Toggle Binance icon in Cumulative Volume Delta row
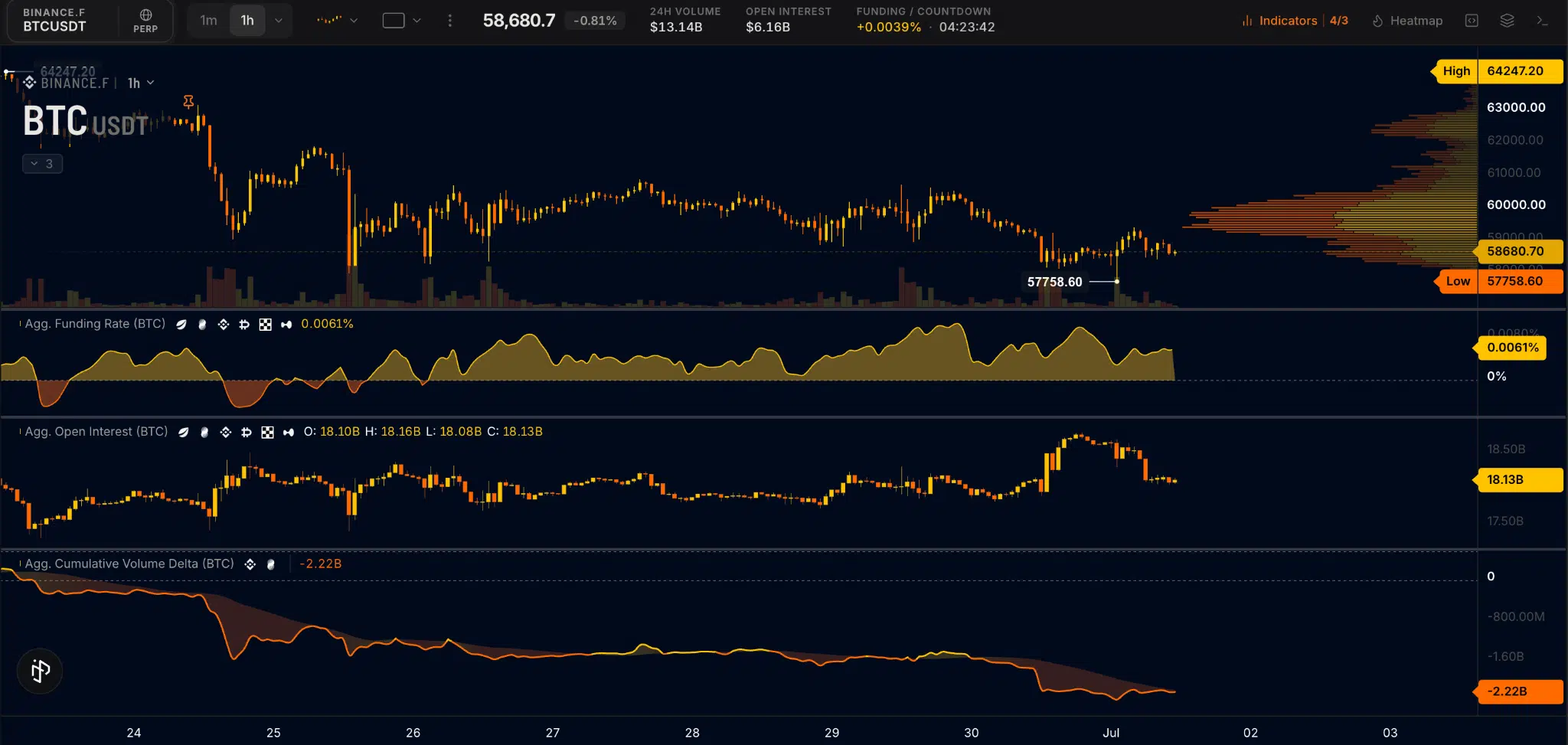This screenshot has height=745, width=1568. [250, 564]
